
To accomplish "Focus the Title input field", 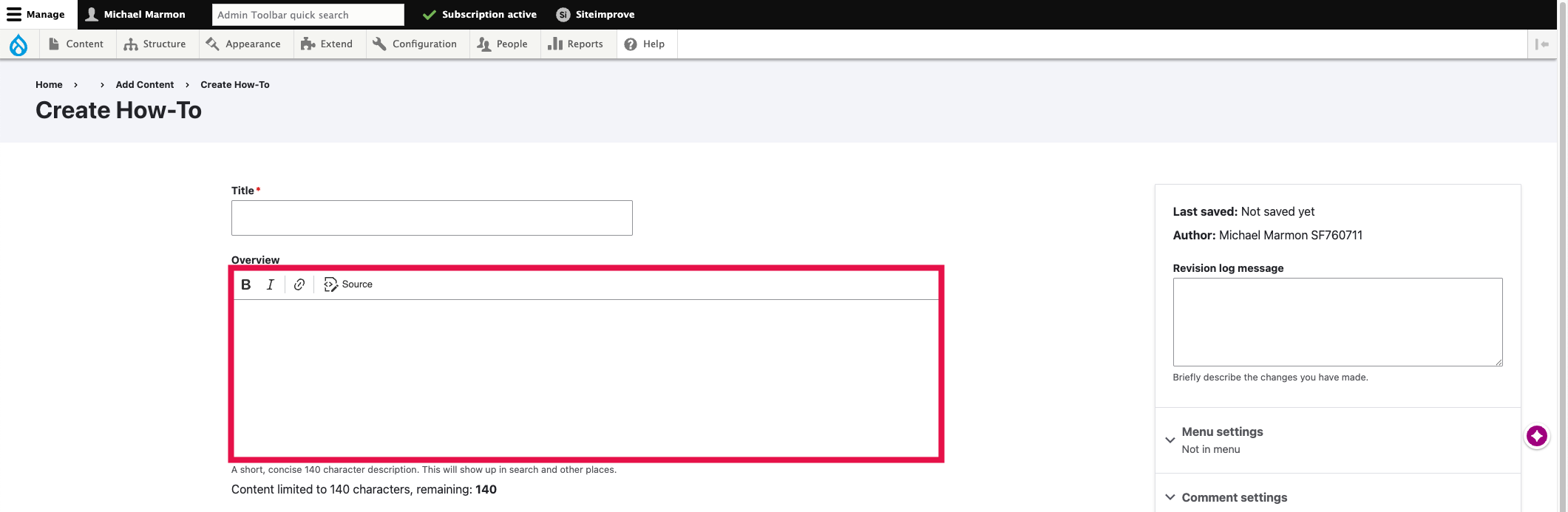I will pyautogui.click(x=432, y=218).
